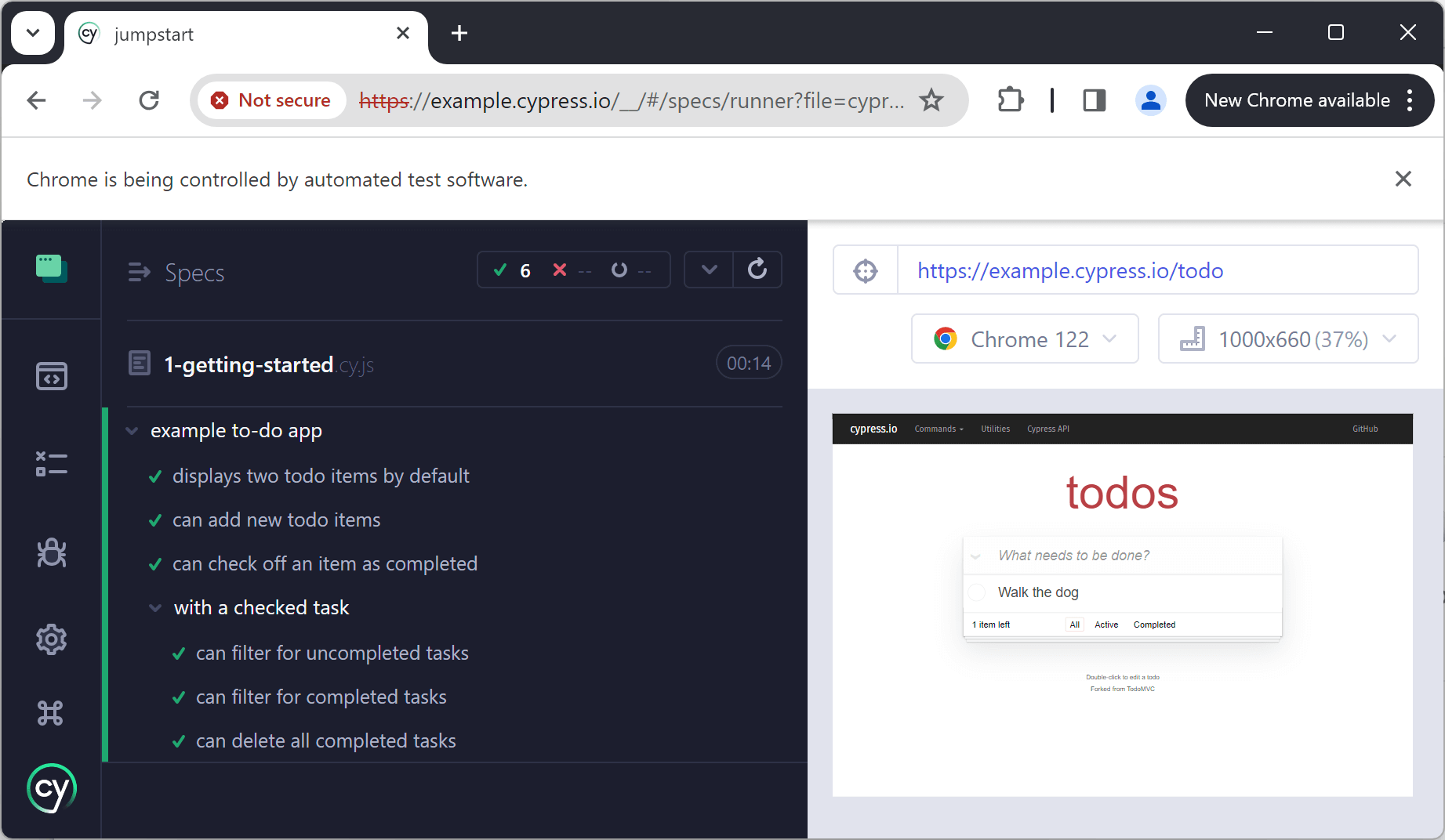Open the 1-getting-started spec file link
The image size is (1445, 840).
pos(269,364)
